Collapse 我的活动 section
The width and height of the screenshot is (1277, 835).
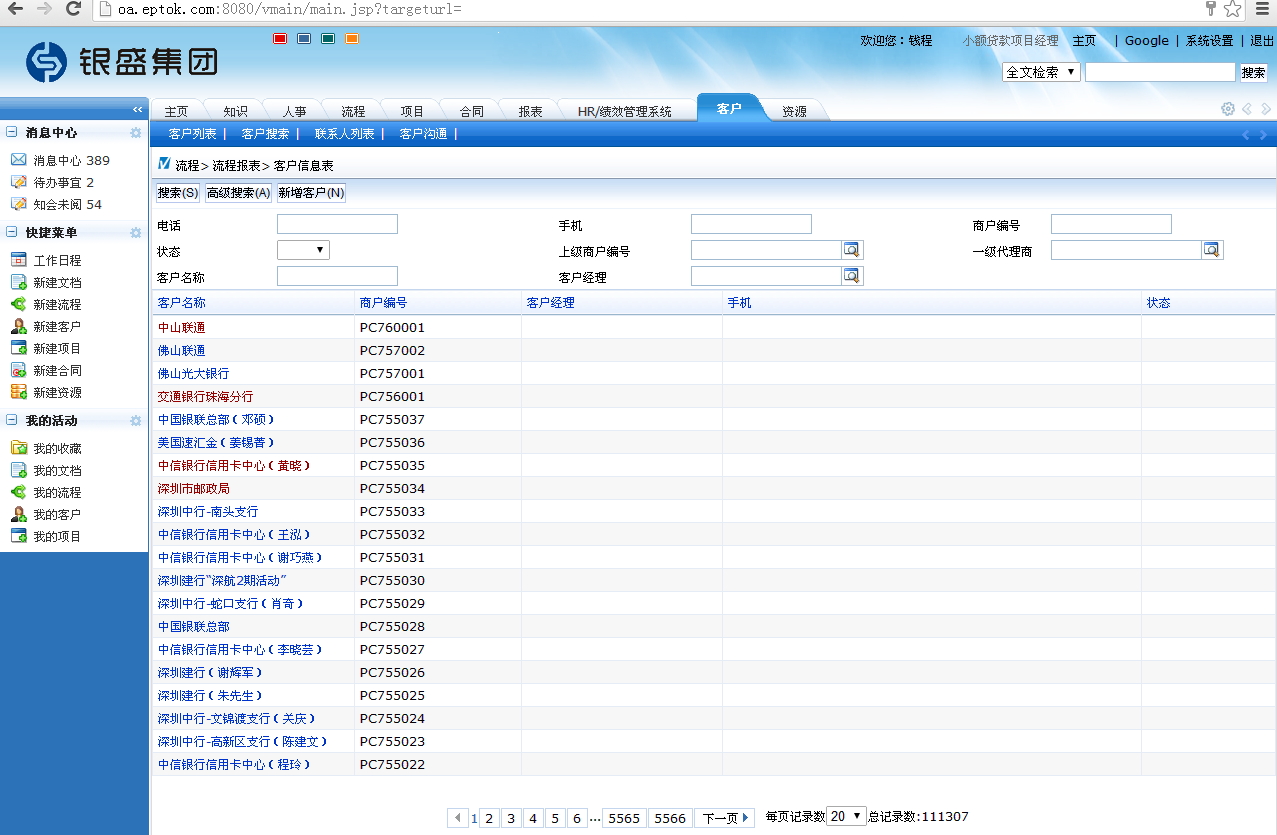(12, 420)
